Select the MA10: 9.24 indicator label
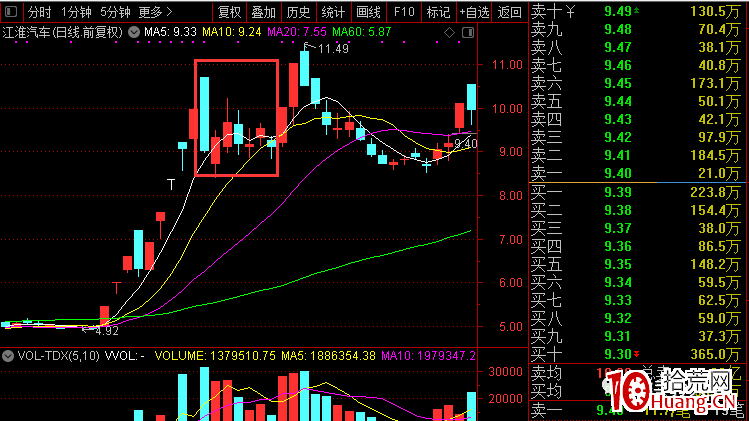The width and height of the screenshot is (749, 421). coord(232,32)
